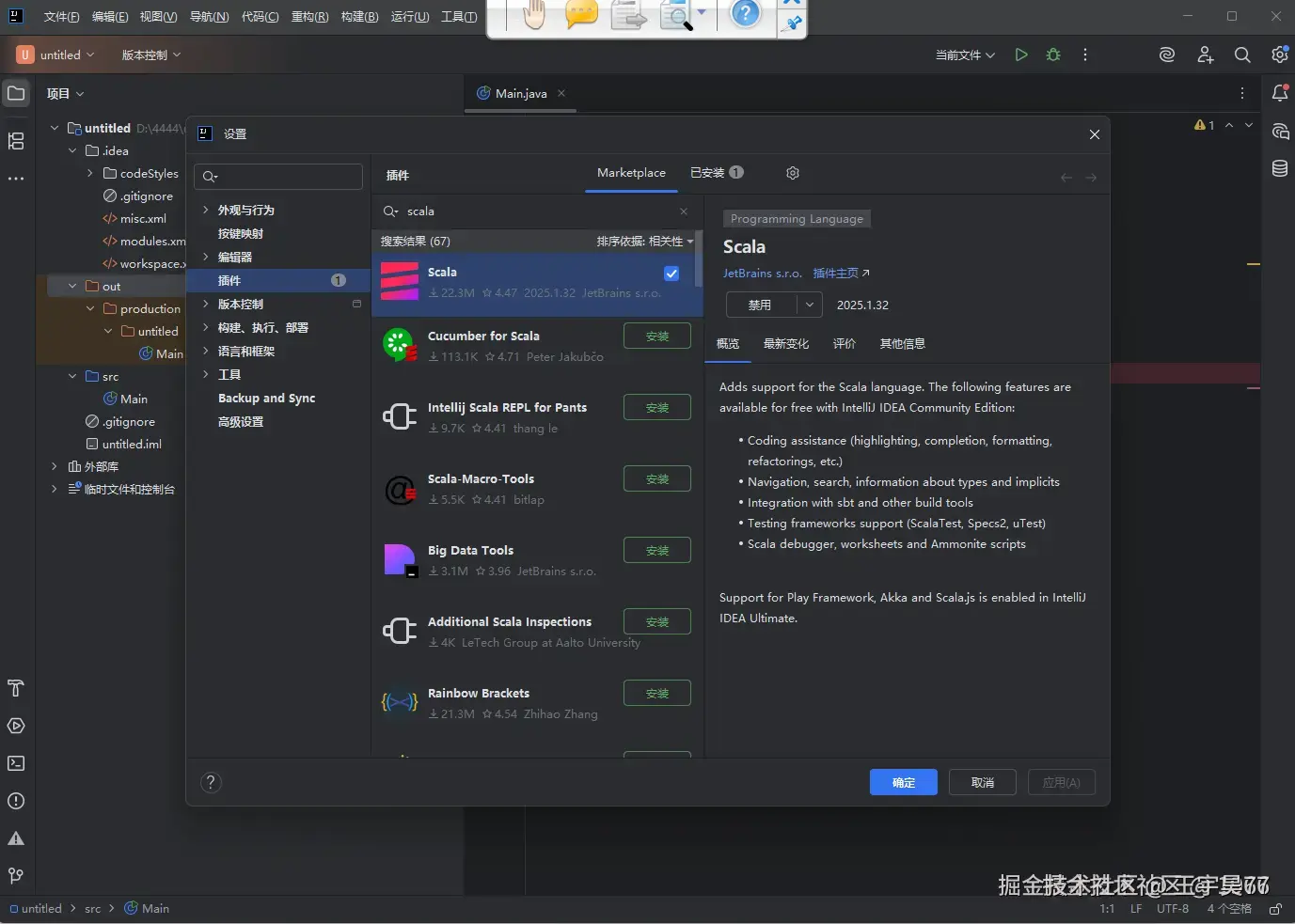Viewport: 1295px width, 924px height.
Task: Click the 禁用 plugin button
Action: [x=761, y=305]
